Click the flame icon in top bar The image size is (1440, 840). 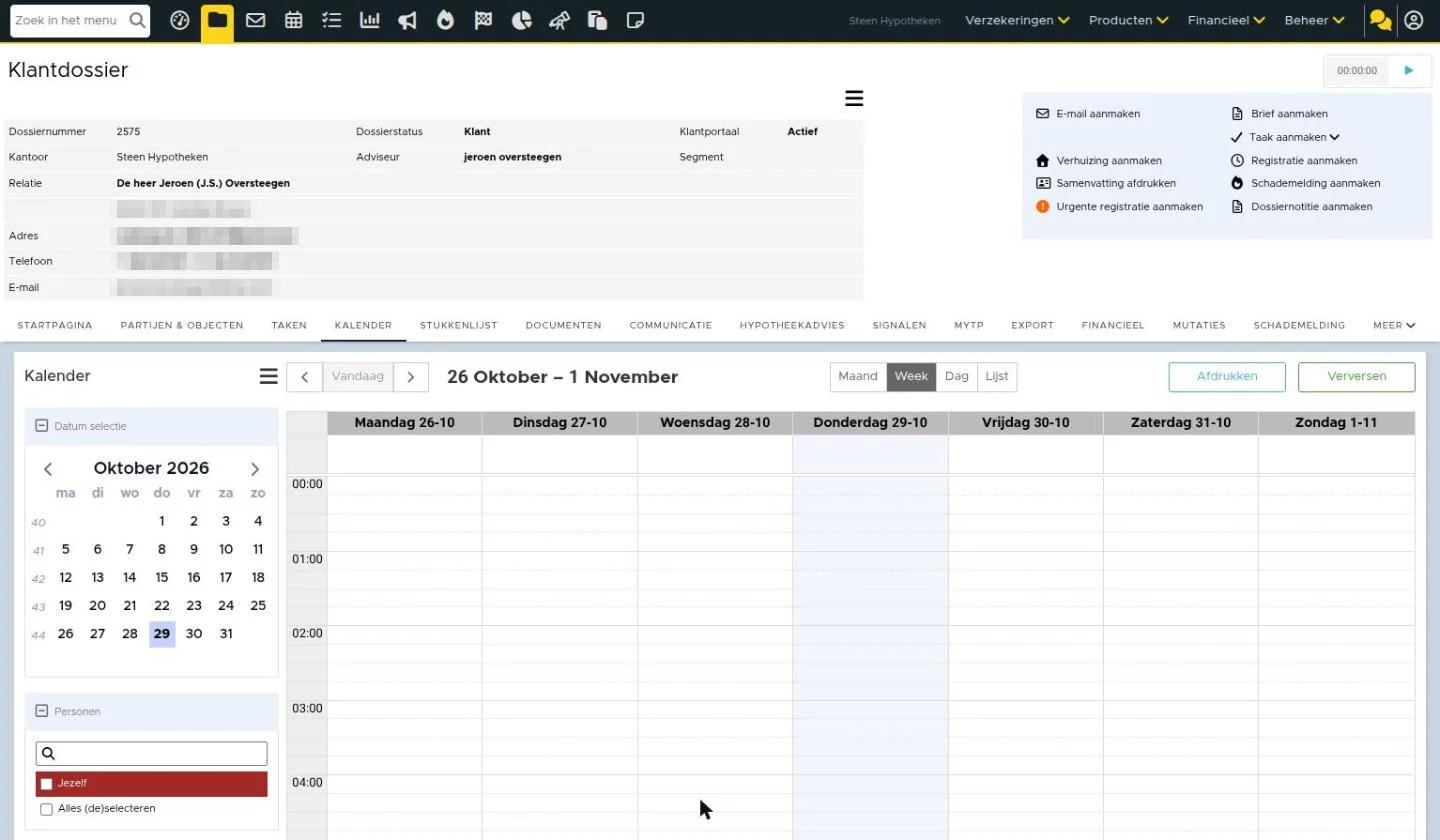(445, 20)
